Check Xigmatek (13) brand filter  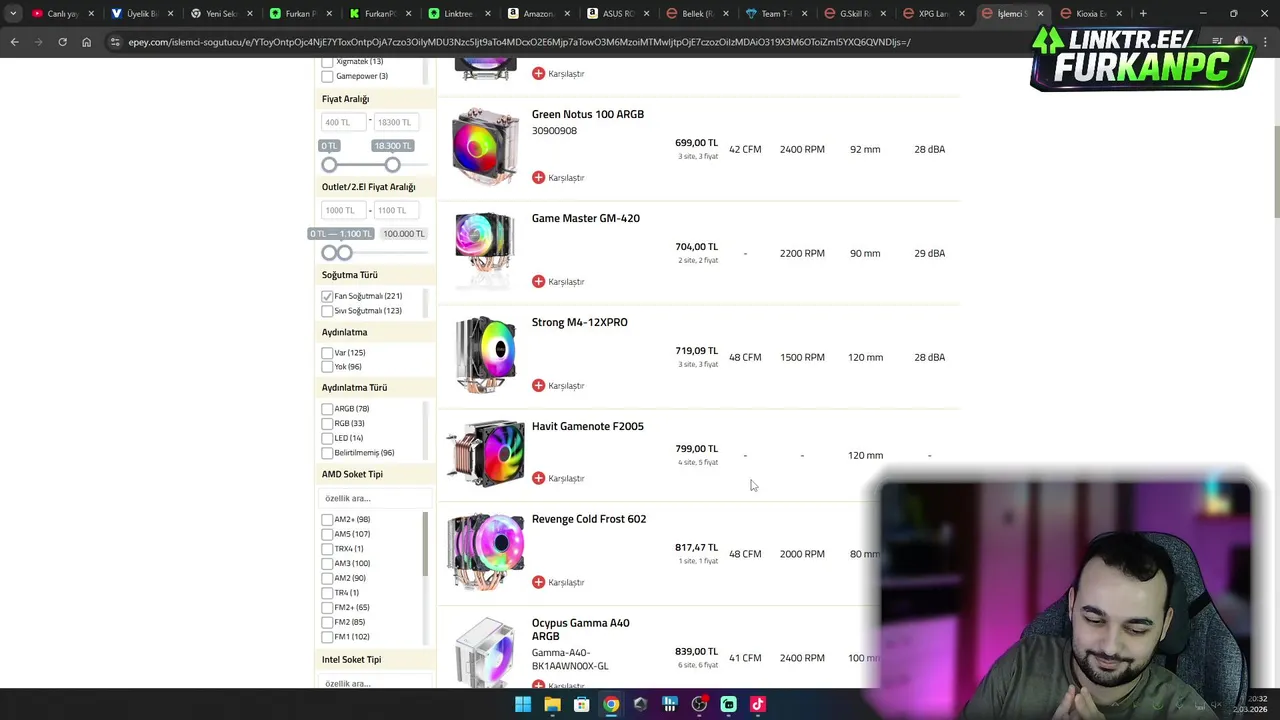tap(327, 62)
